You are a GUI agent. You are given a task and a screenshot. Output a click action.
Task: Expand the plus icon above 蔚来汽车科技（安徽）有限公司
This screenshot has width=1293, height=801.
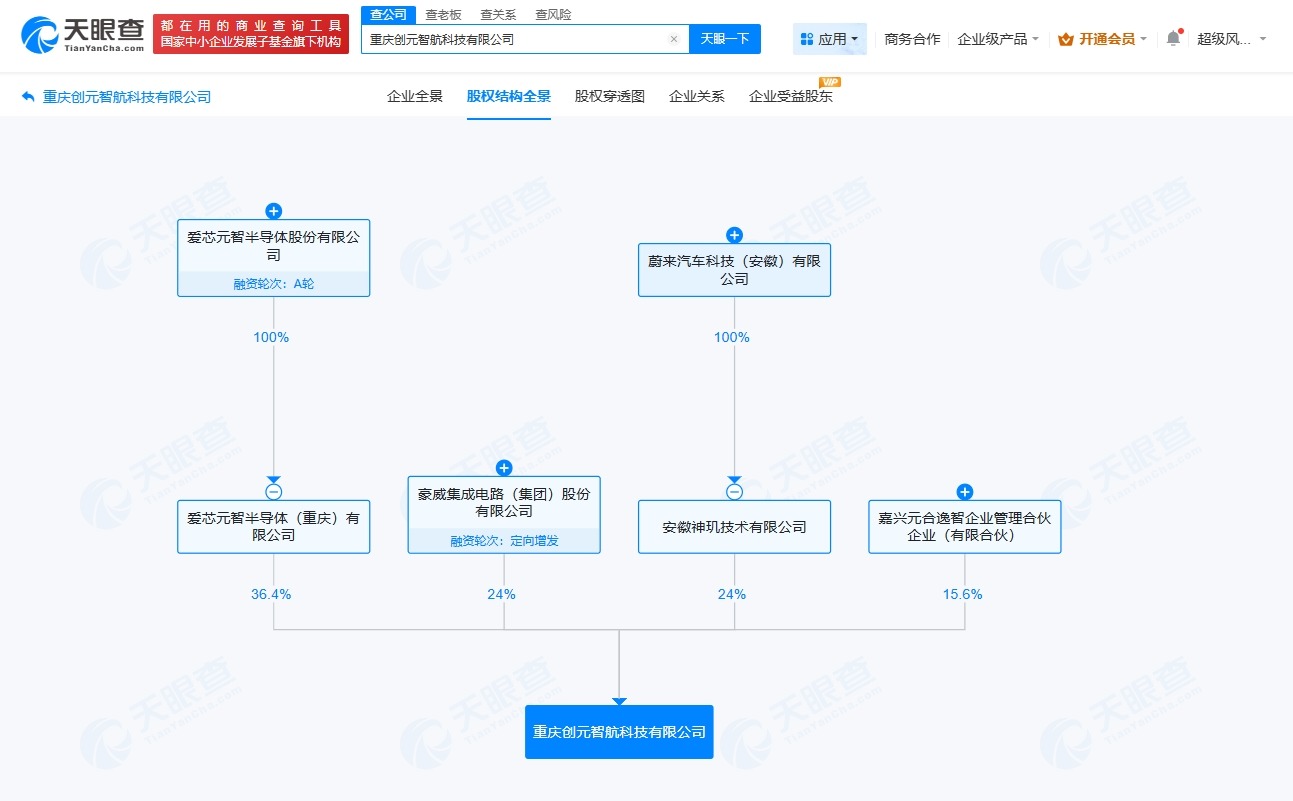734,234
